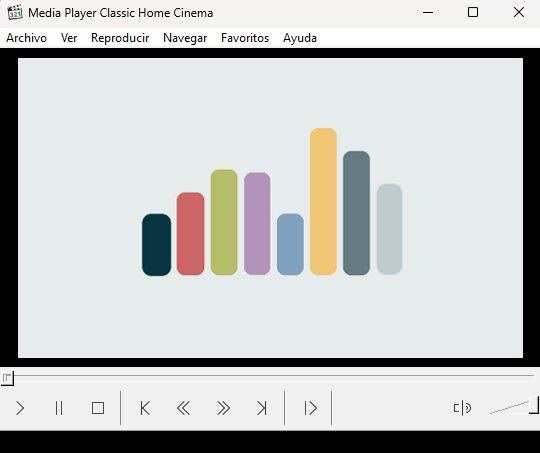Decrease playback speed with double-left arrows

(x=183, y=408)
